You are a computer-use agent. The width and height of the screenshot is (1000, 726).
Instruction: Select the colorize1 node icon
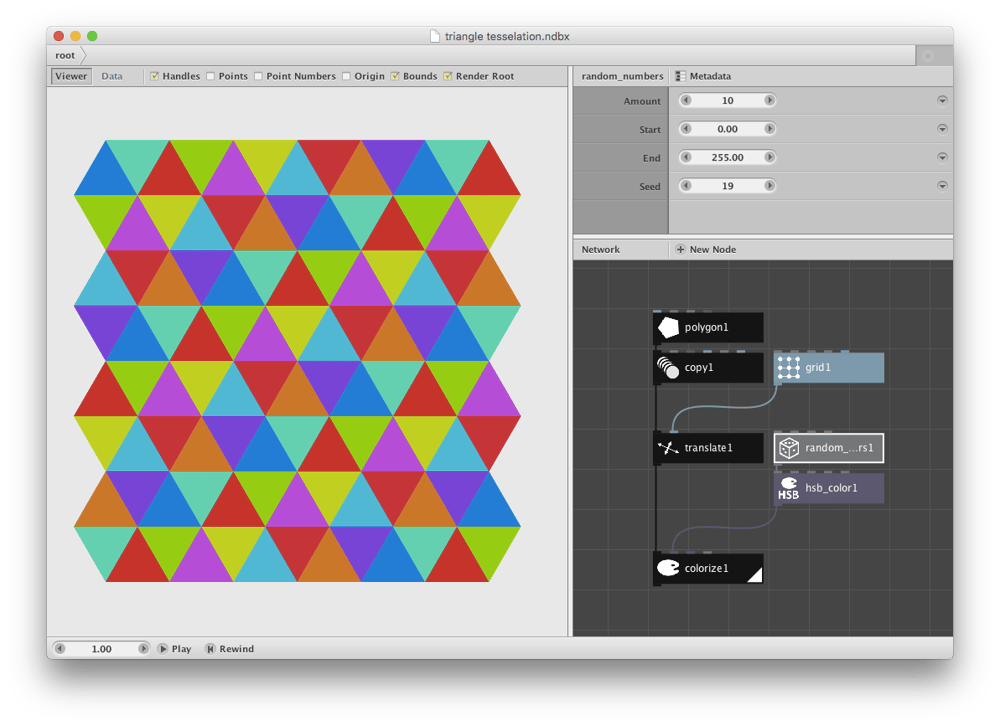(668, 568)
